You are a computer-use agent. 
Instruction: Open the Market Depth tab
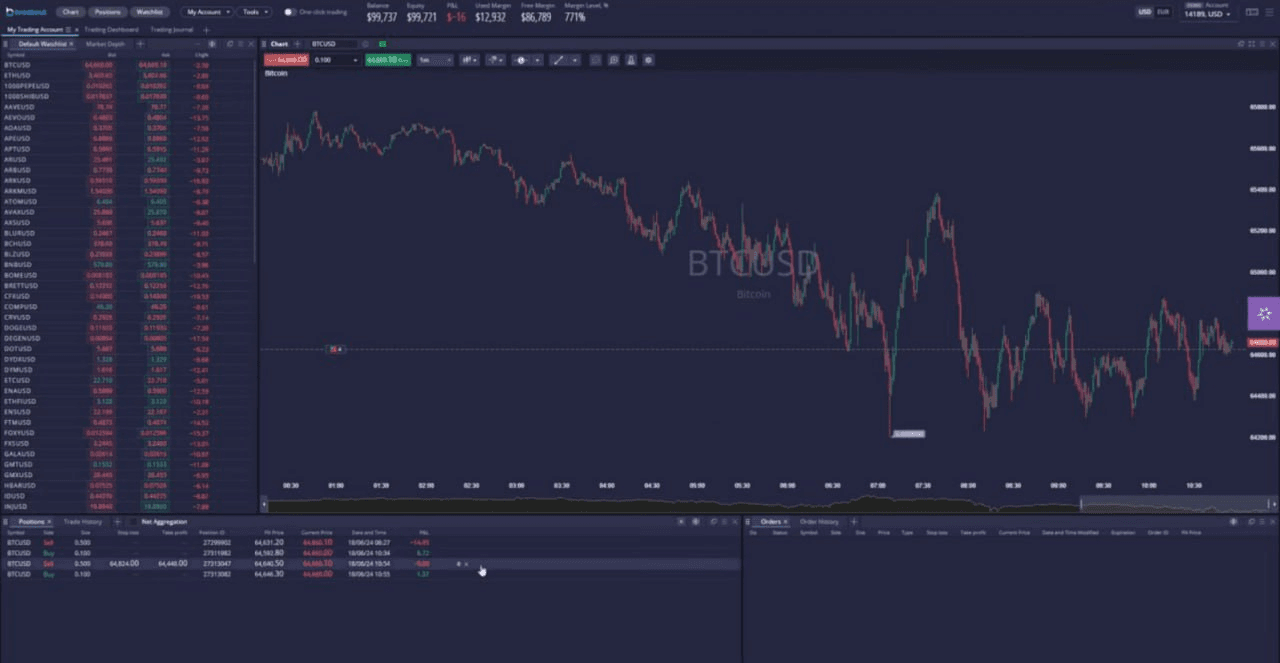(103, 44)
